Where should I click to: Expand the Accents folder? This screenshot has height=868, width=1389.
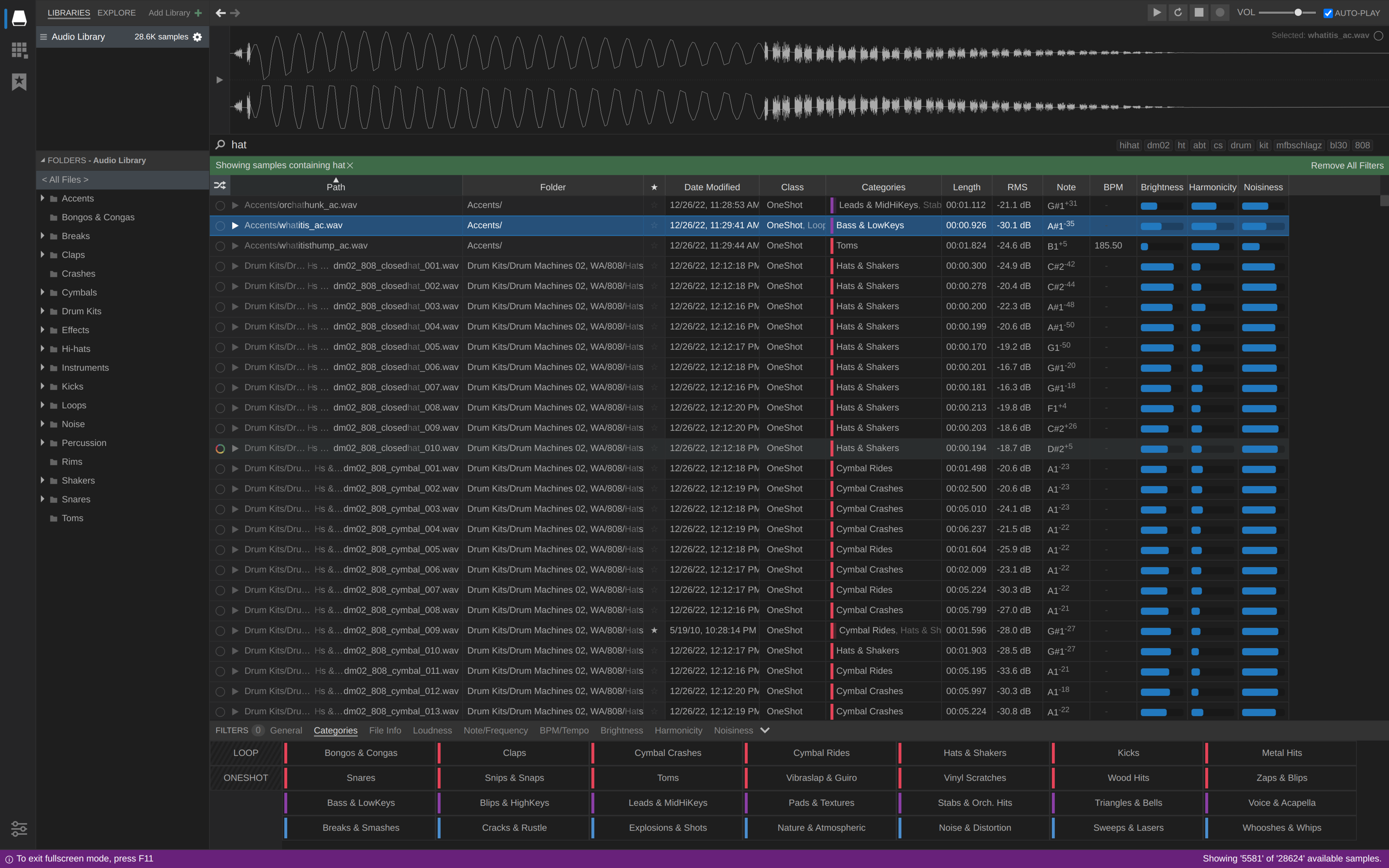[x=42, y=198]
